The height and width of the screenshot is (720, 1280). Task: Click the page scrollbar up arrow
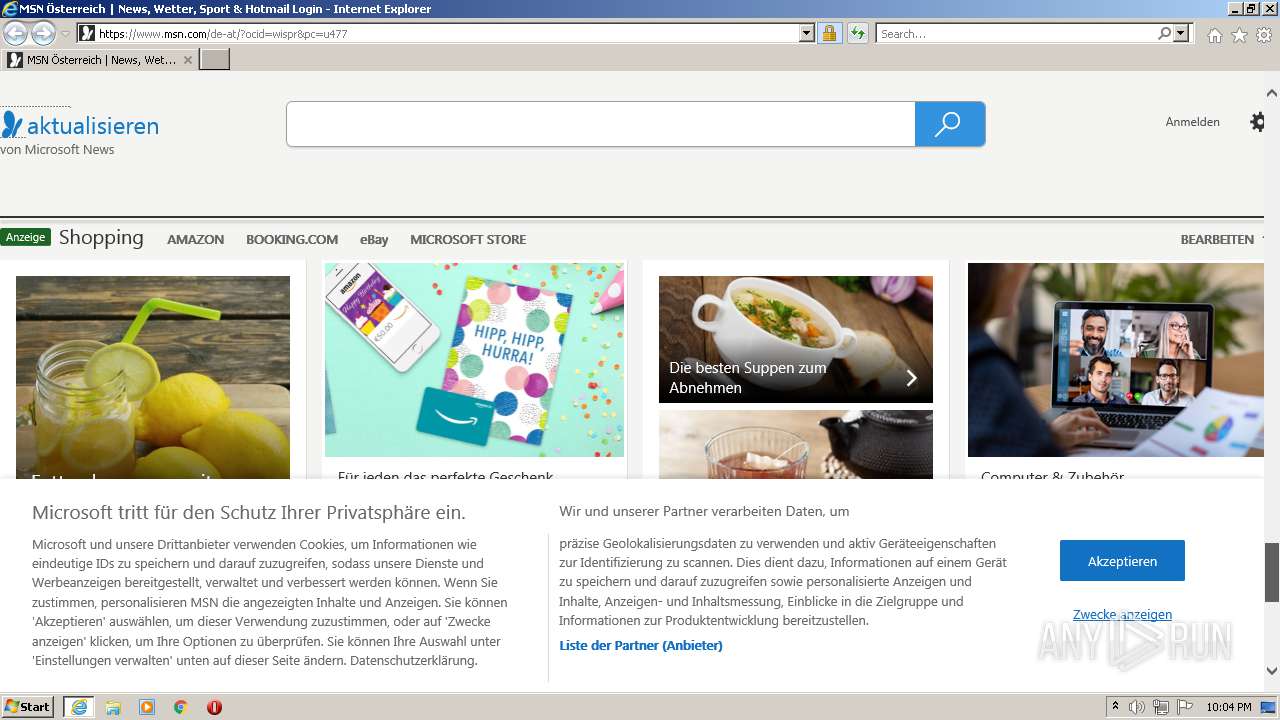(x=1272, y=93)
